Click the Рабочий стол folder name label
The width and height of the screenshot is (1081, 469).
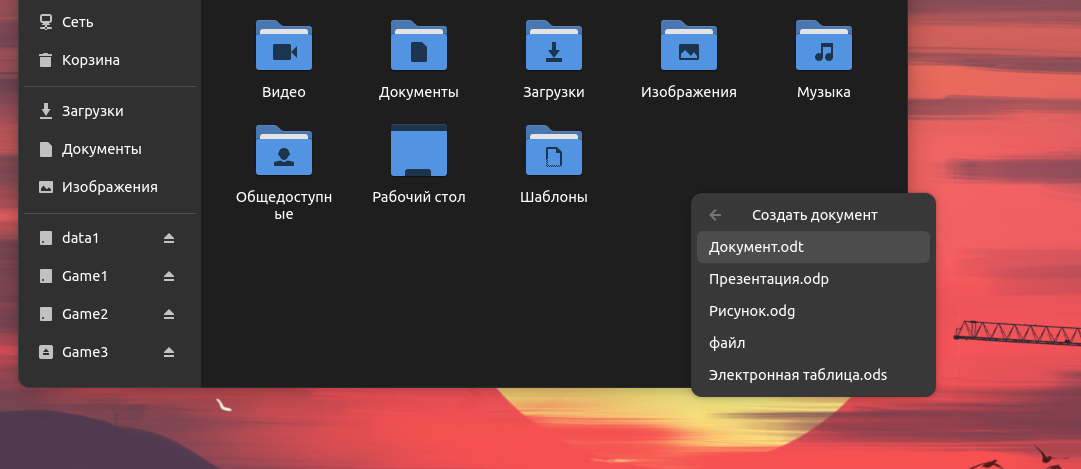[x=418, y=197]
